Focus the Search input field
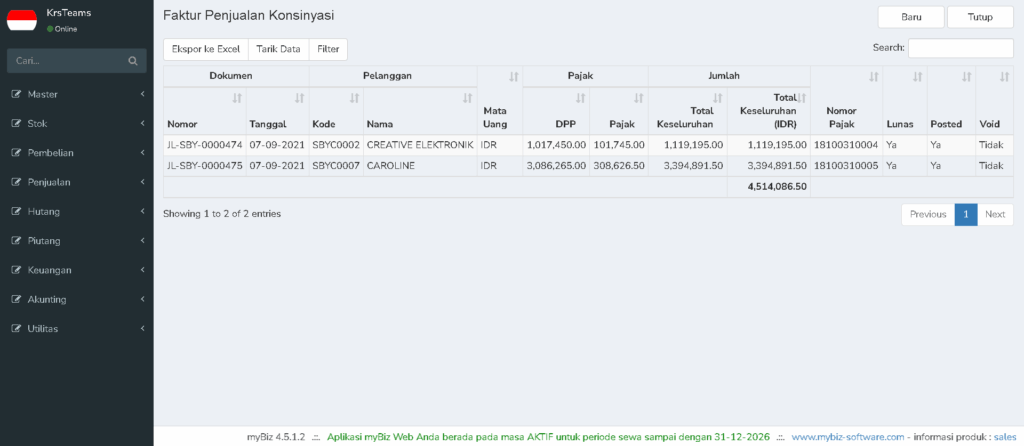 [961, 48]
